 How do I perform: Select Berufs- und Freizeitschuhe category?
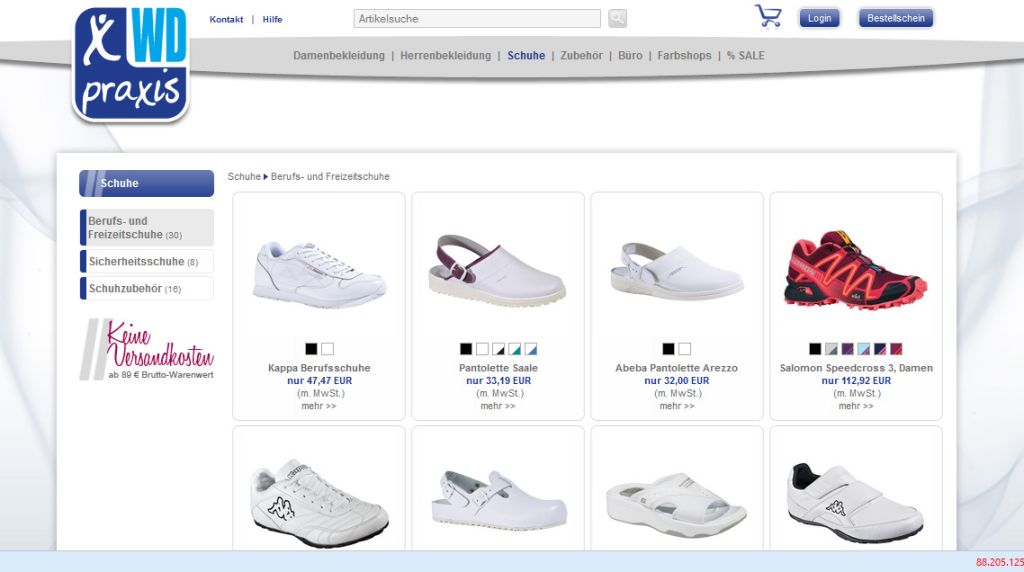146,227
